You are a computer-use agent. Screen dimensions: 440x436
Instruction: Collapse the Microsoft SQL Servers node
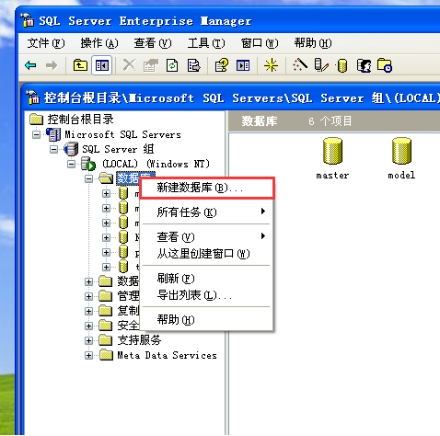click(36, 135)
